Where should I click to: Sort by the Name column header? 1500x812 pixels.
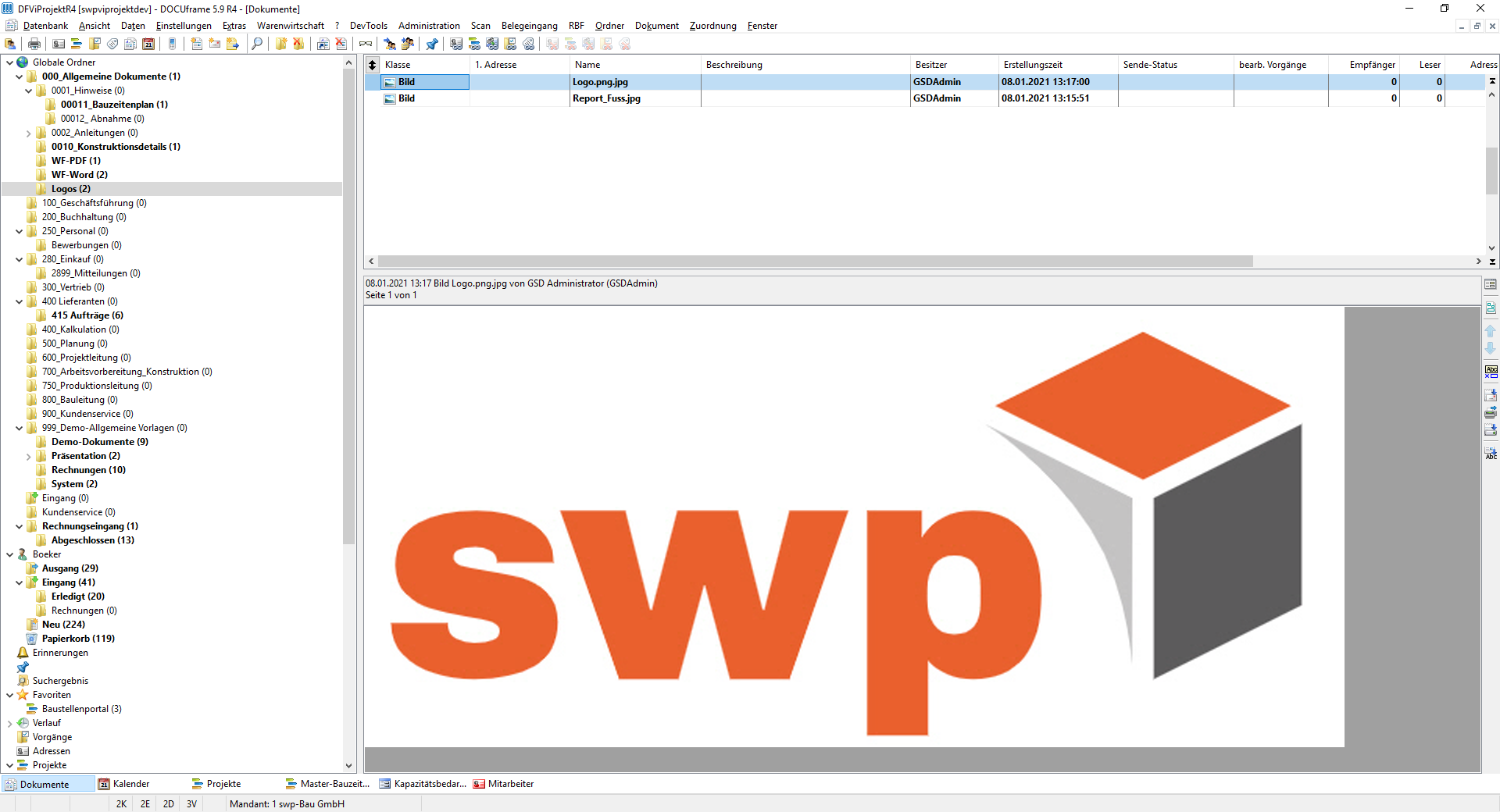635,65
